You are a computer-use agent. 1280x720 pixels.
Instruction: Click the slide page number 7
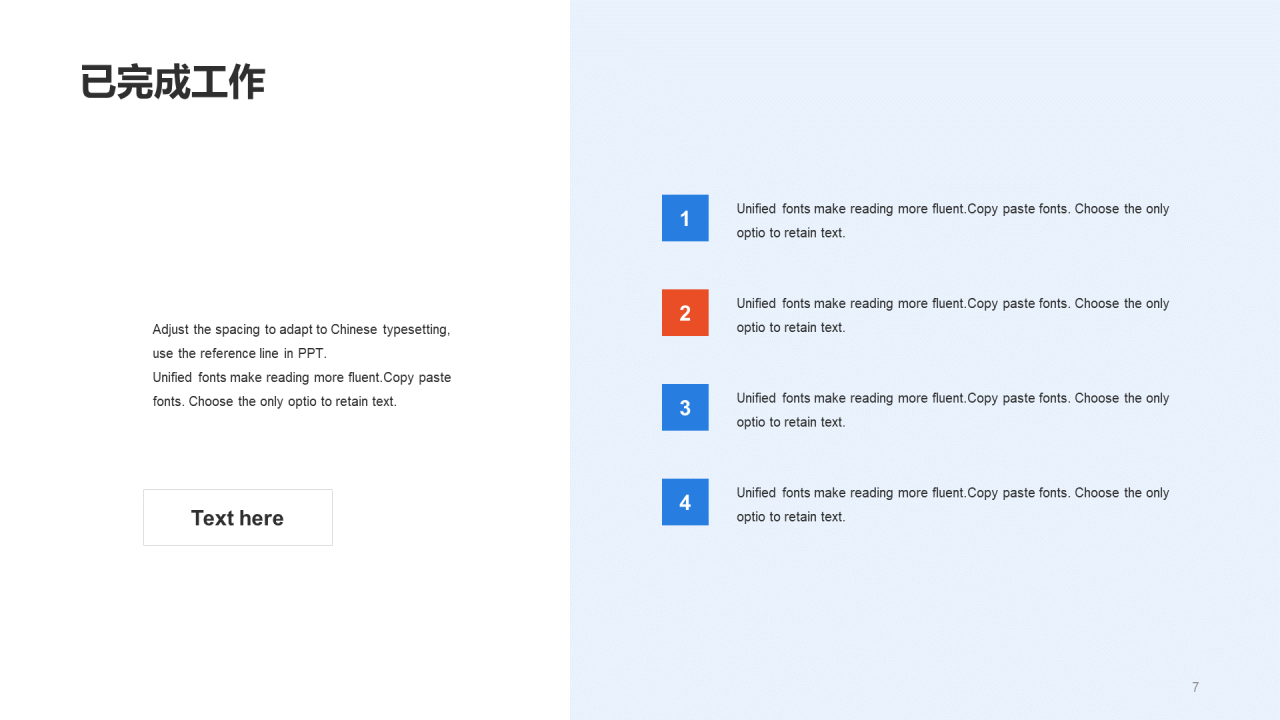[1195, 687]
